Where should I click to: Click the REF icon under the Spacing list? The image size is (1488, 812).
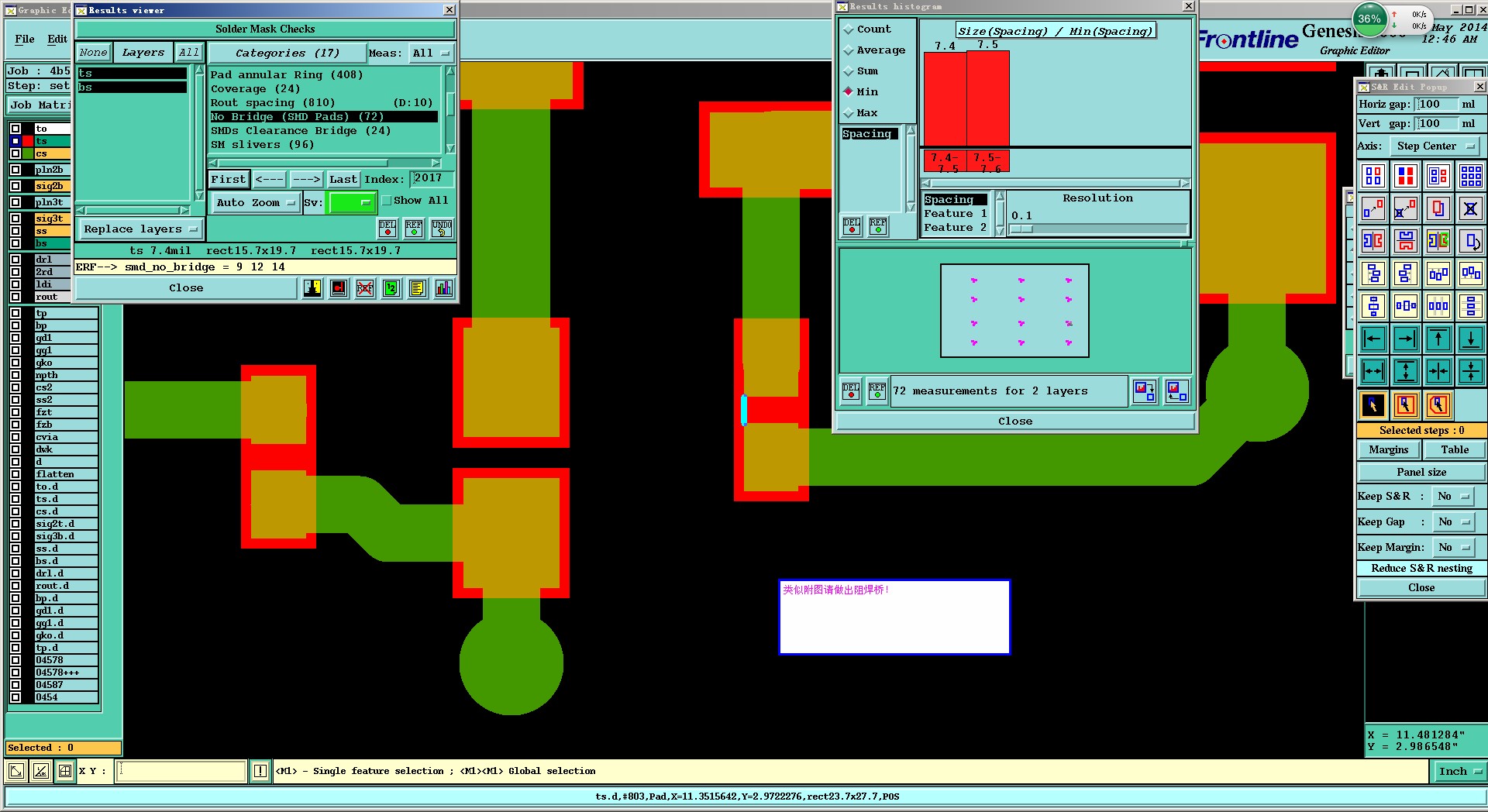[x=878, y=225]
